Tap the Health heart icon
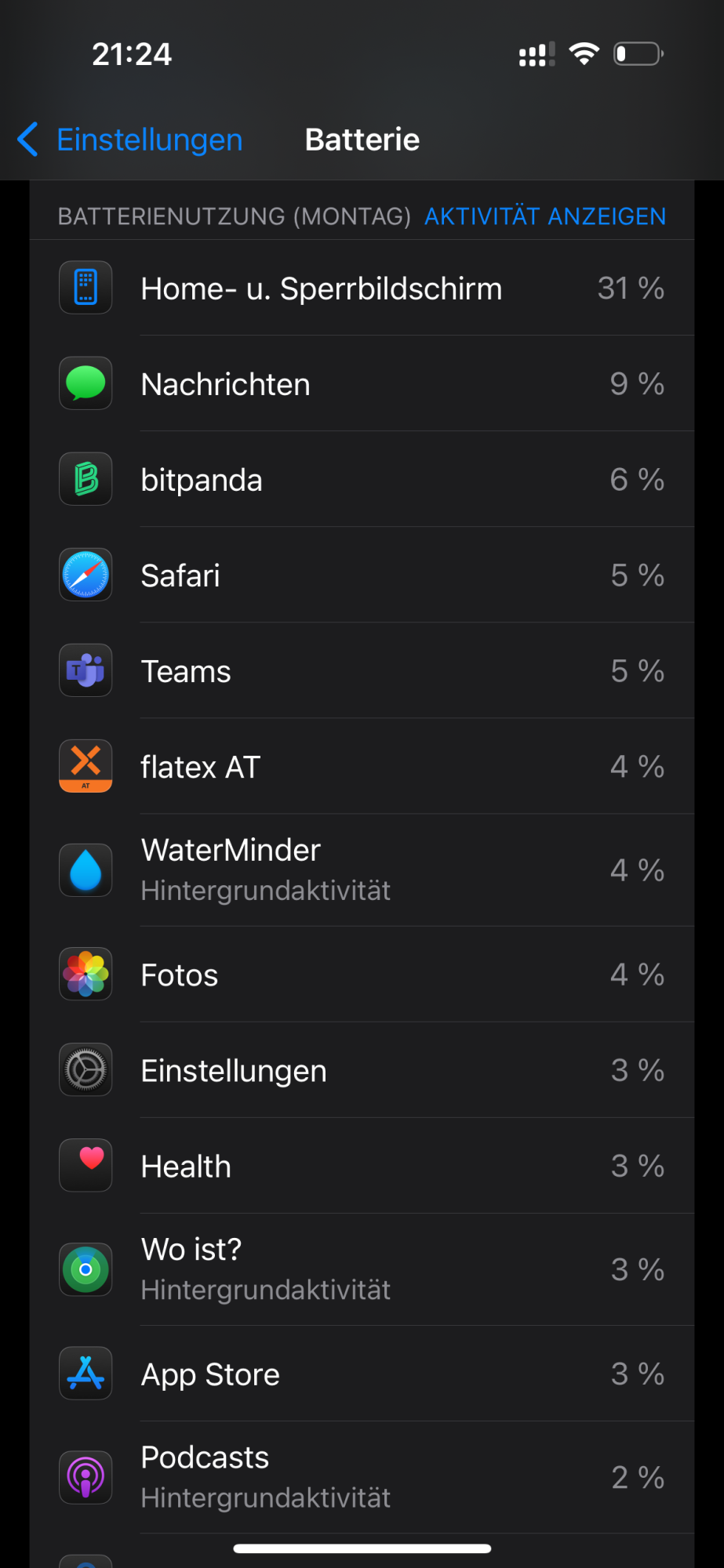This screenshot has width=724, height=1568. 85,1166
